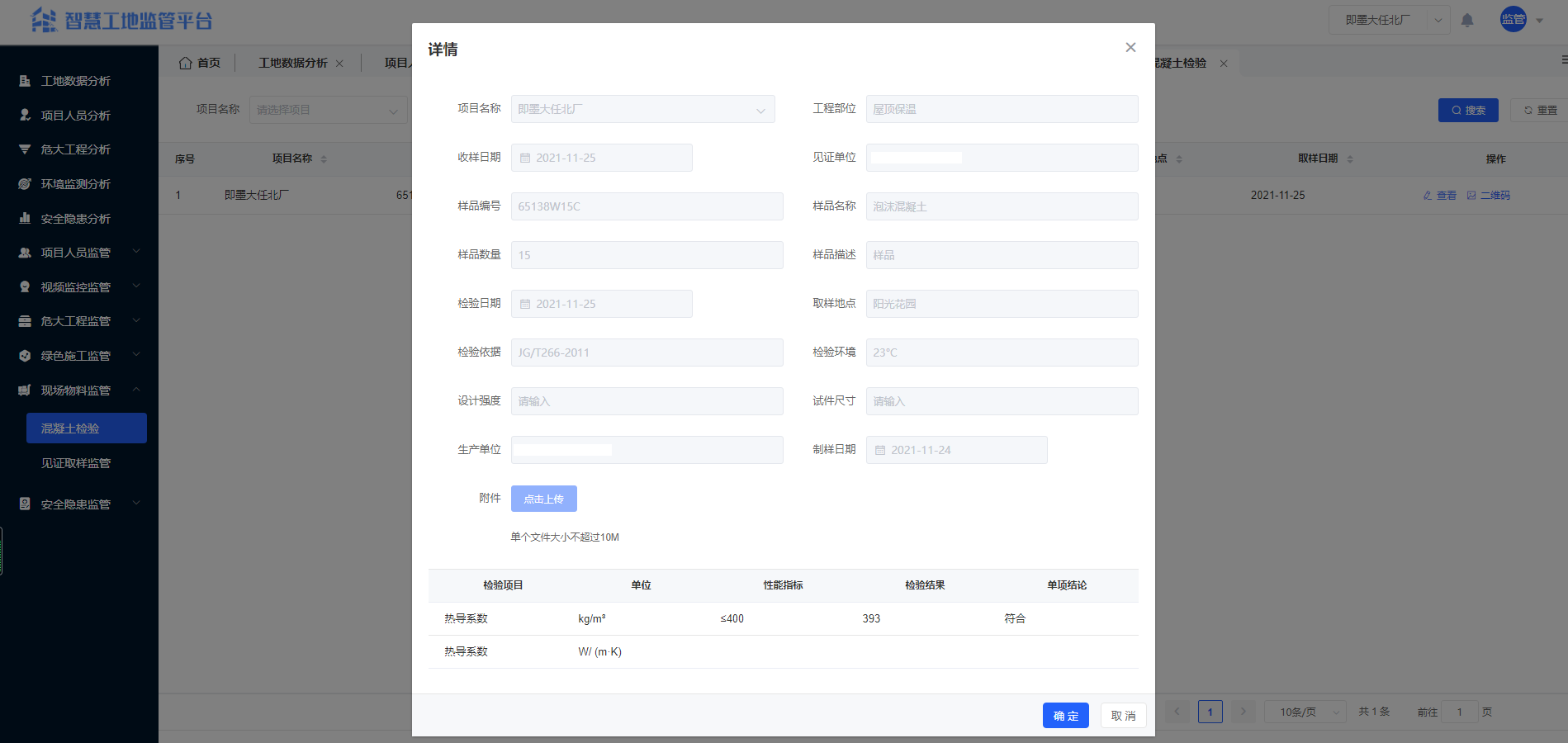1568x743 pixels.
Task: Open 项目名称 dropdown in dialog
Action: click(x=642, y=109)
